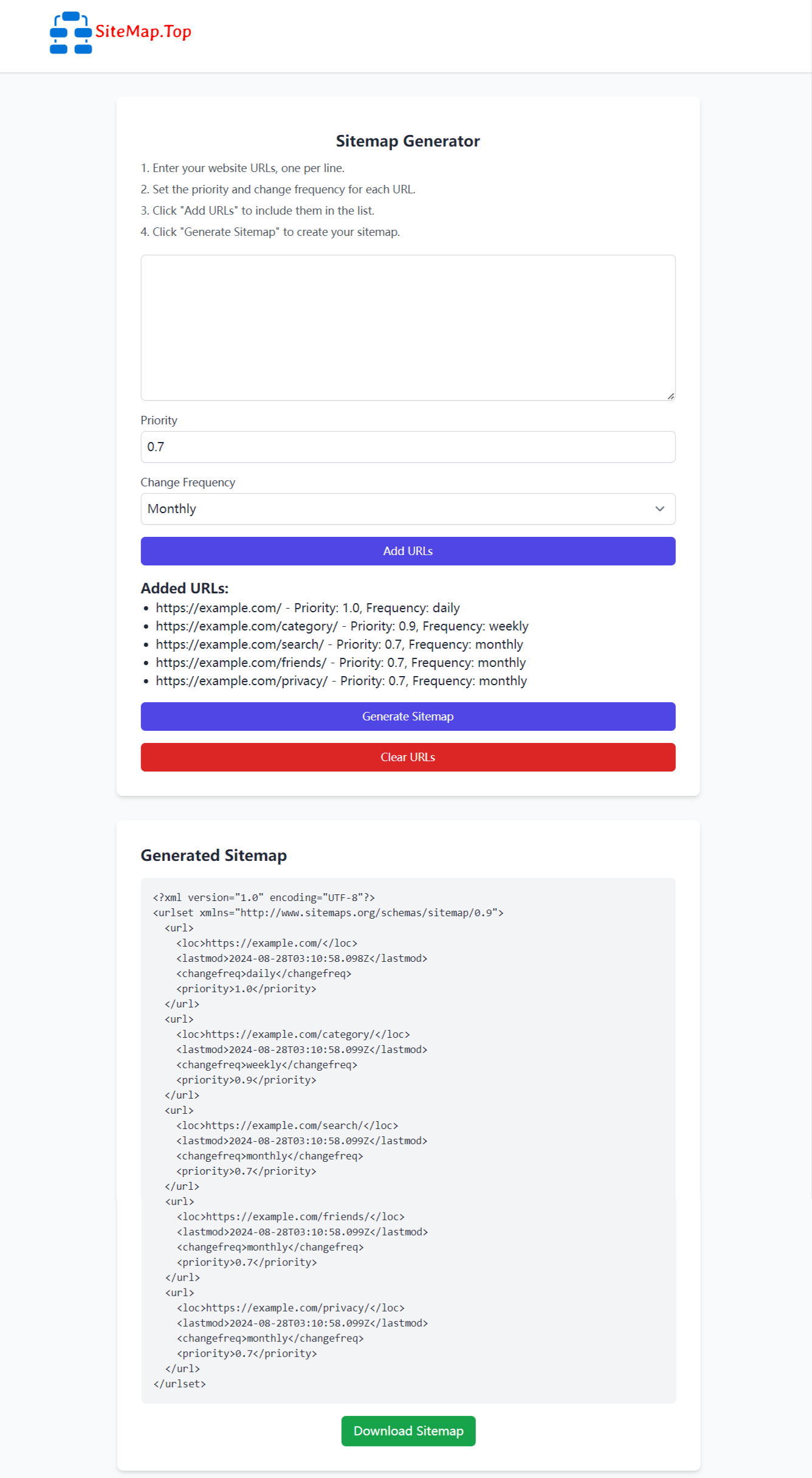Click the Sitemap Generator title

click(x=408, y=140)
